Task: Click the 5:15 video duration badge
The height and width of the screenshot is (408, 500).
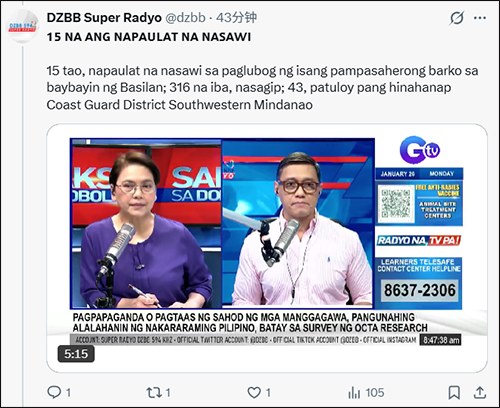Action: (76, 354)
